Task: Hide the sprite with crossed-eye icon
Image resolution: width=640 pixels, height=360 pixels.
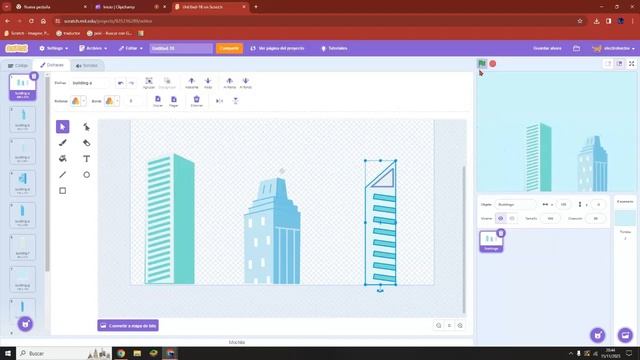Action: coord(512,218)
